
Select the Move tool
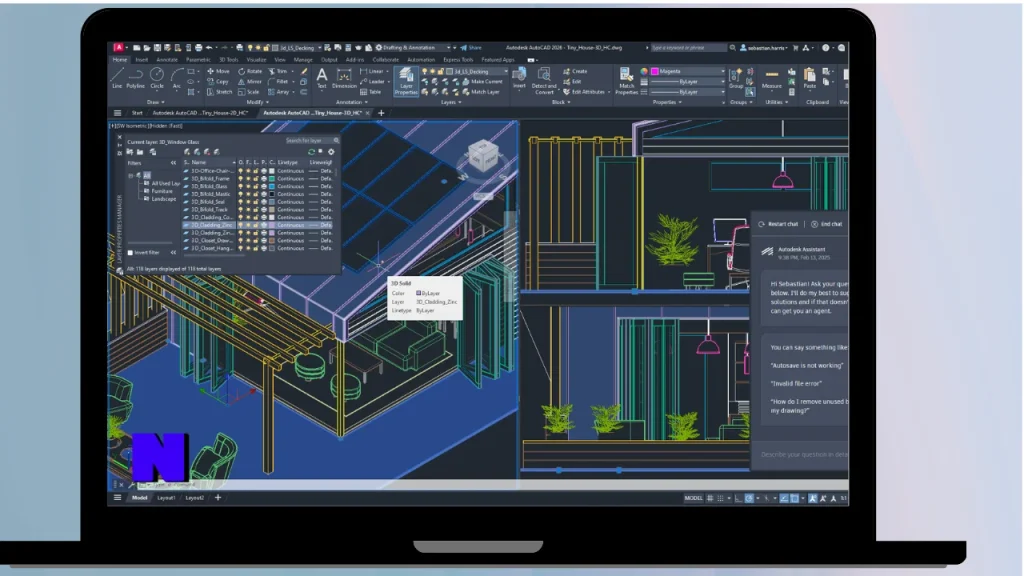point(218,71)
